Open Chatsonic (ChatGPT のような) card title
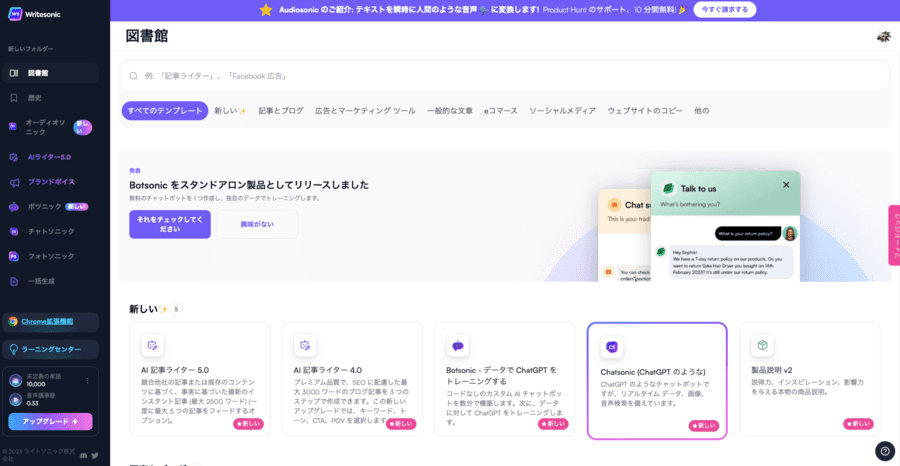This screenshot has height=466, width=900. pyautogui.click(x=653, y=372)
